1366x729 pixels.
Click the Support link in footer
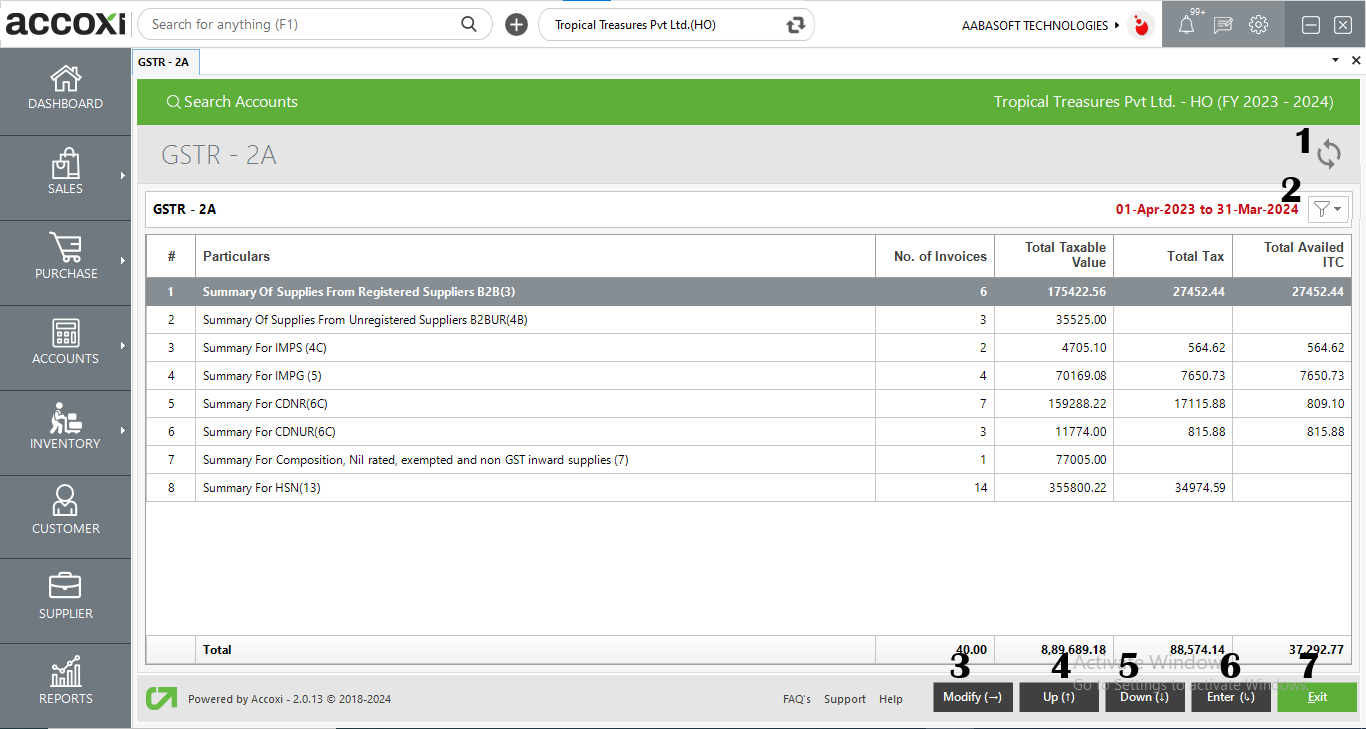click(844, 699)
